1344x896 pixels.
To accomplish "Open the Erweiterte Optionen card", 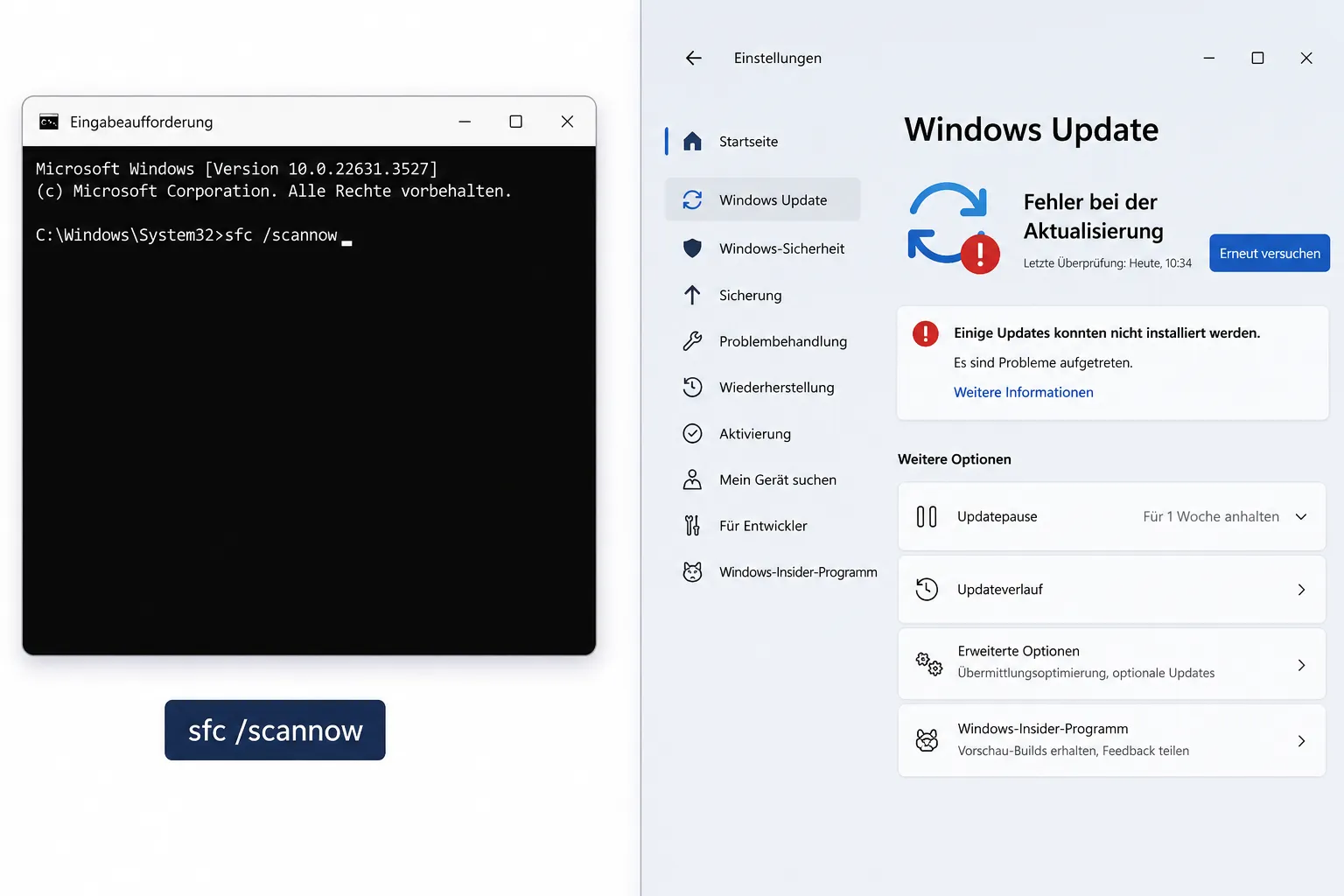I will coord(1112,664).
